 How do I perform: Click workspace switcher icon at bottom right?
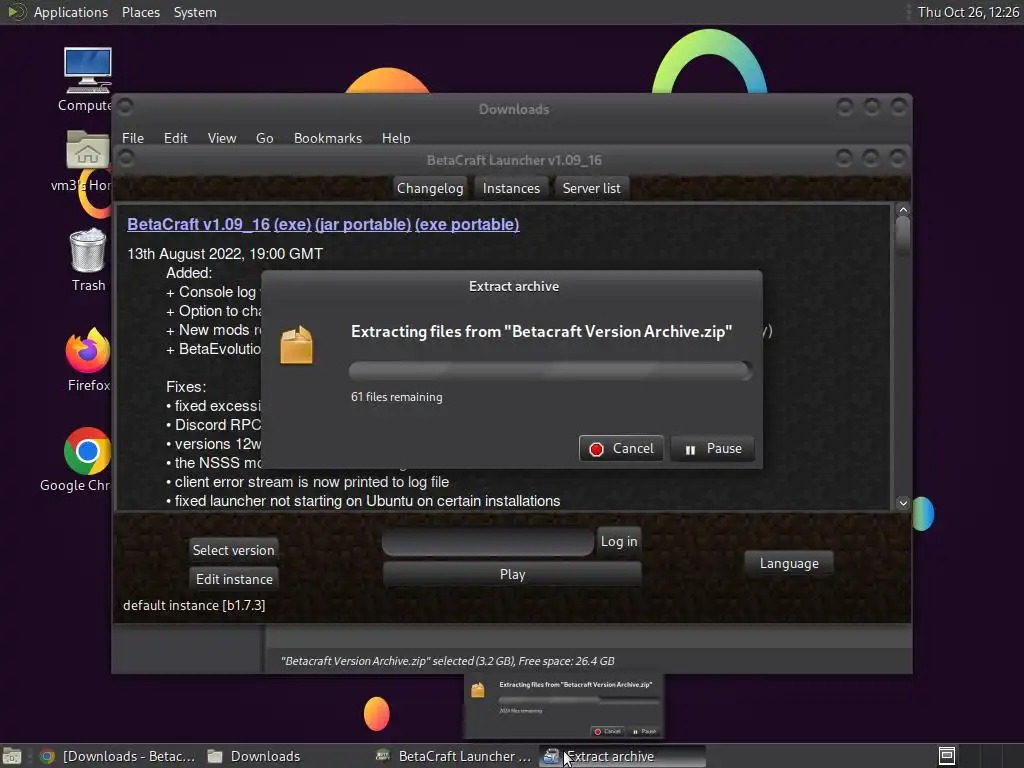(x=947, y=756)
